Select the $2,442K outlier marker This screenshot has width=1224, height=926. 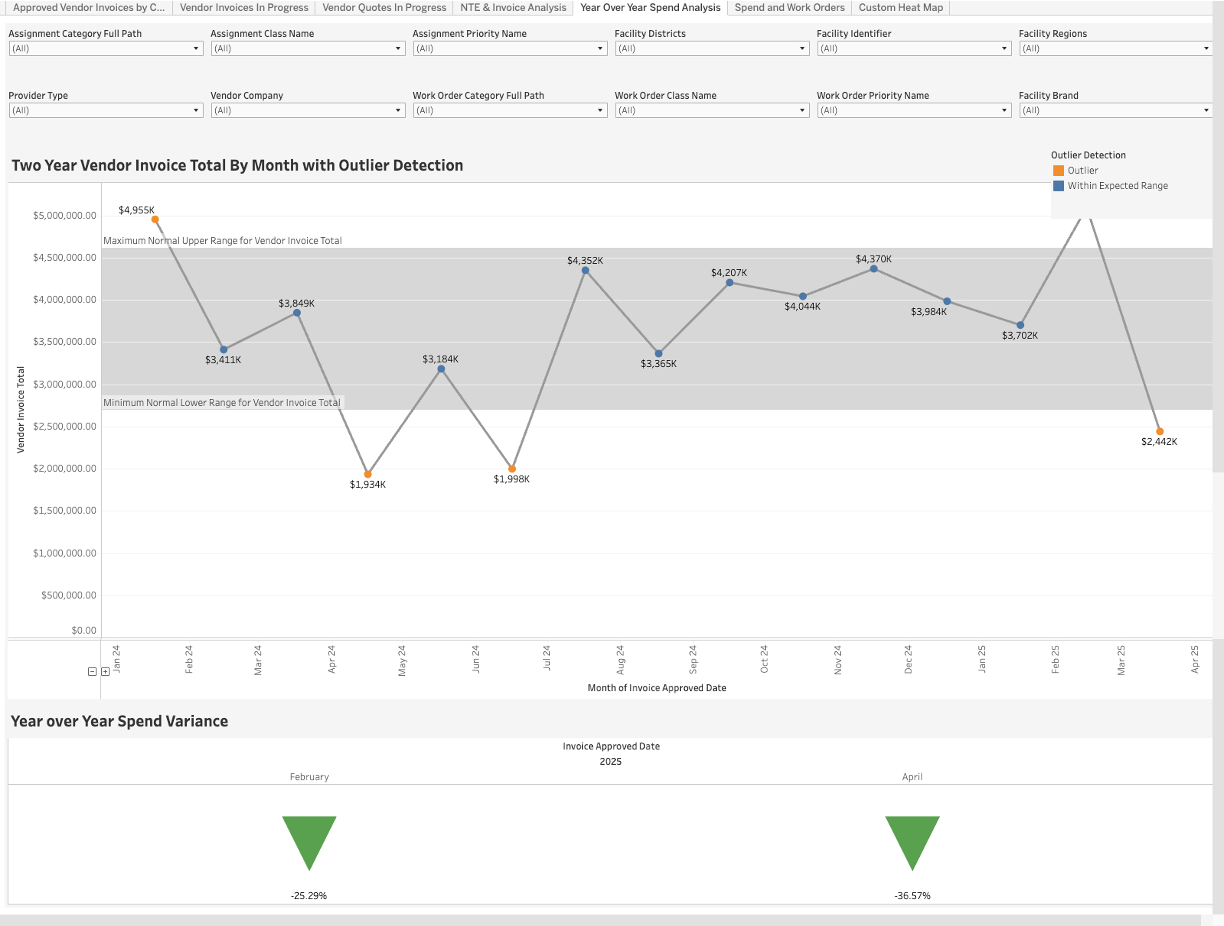pos(1160,431)
